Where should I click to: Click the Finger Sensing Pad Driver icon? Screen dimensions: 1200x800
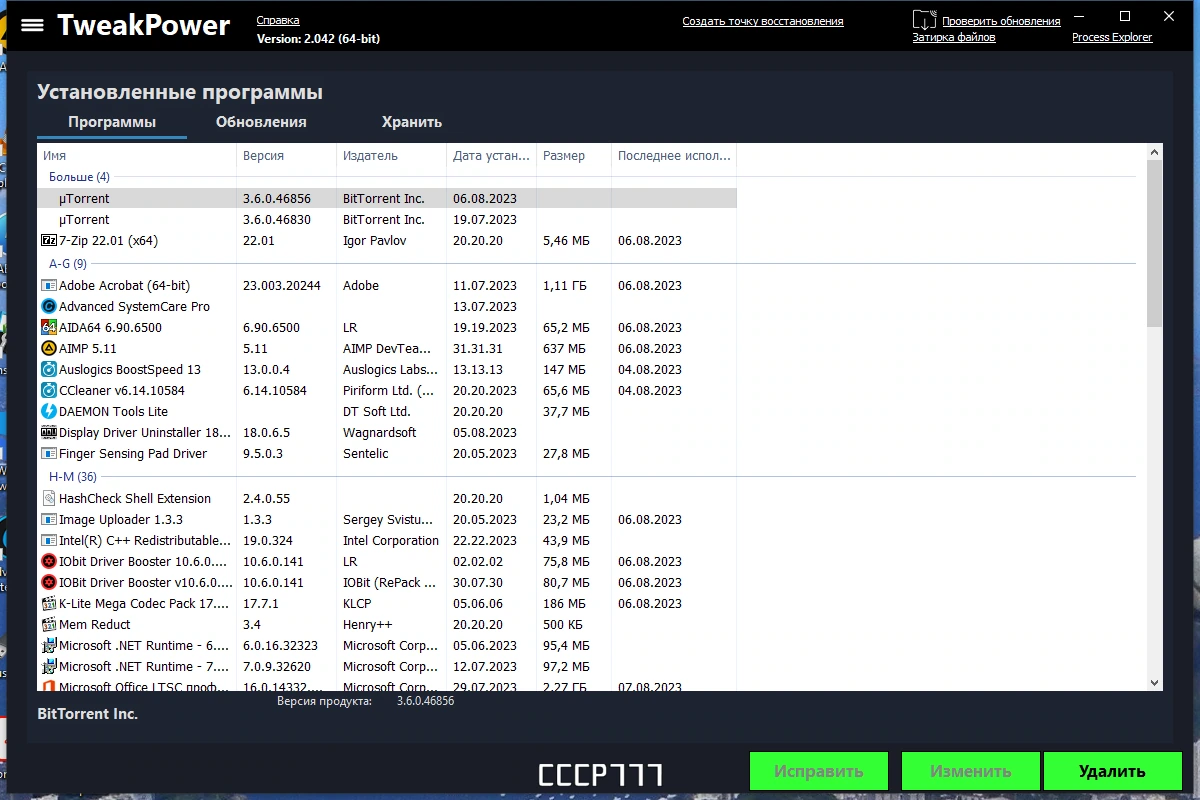49,454
